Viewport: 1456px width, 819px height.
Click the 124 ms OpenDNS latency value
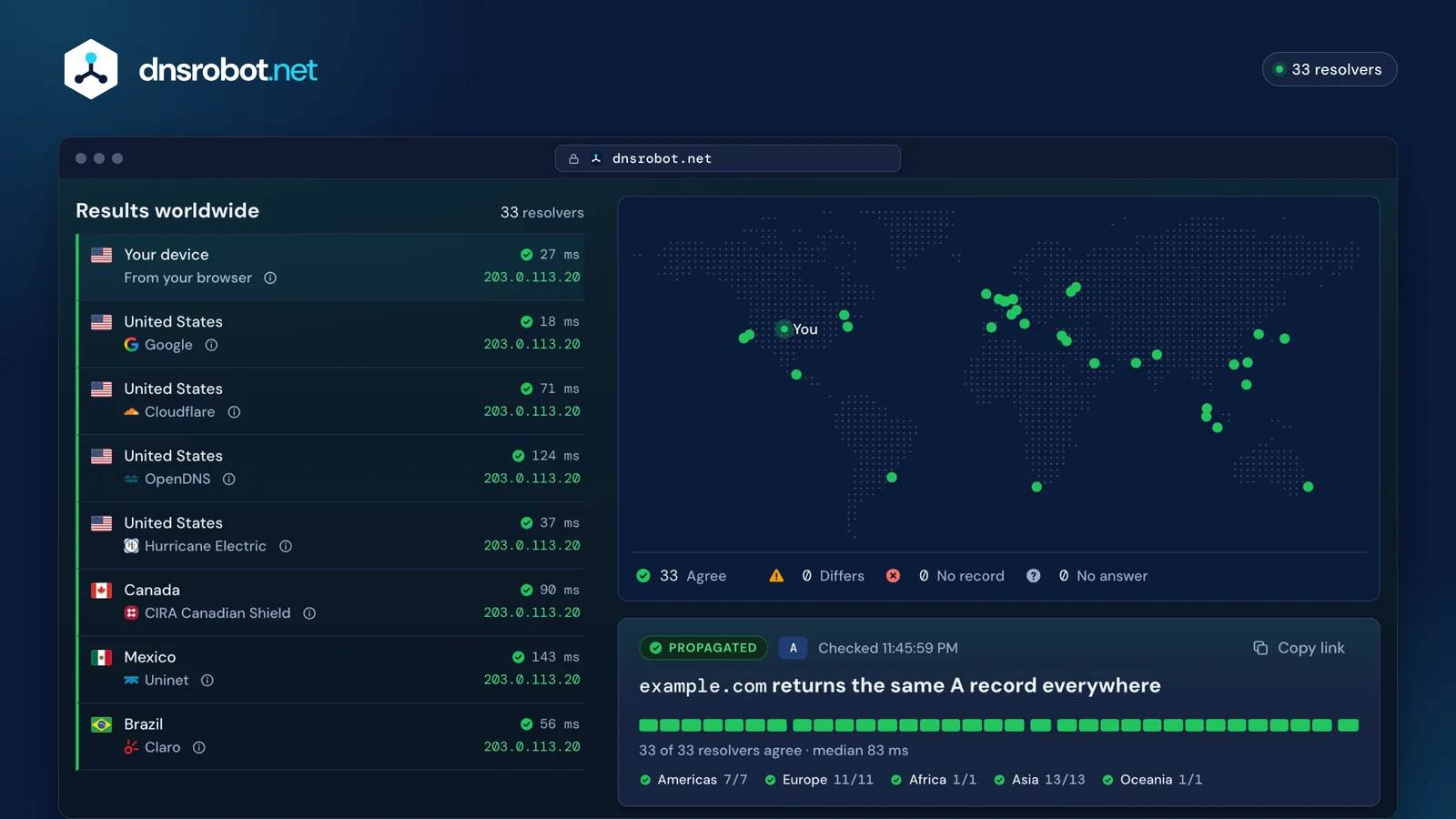coord(555,456)
